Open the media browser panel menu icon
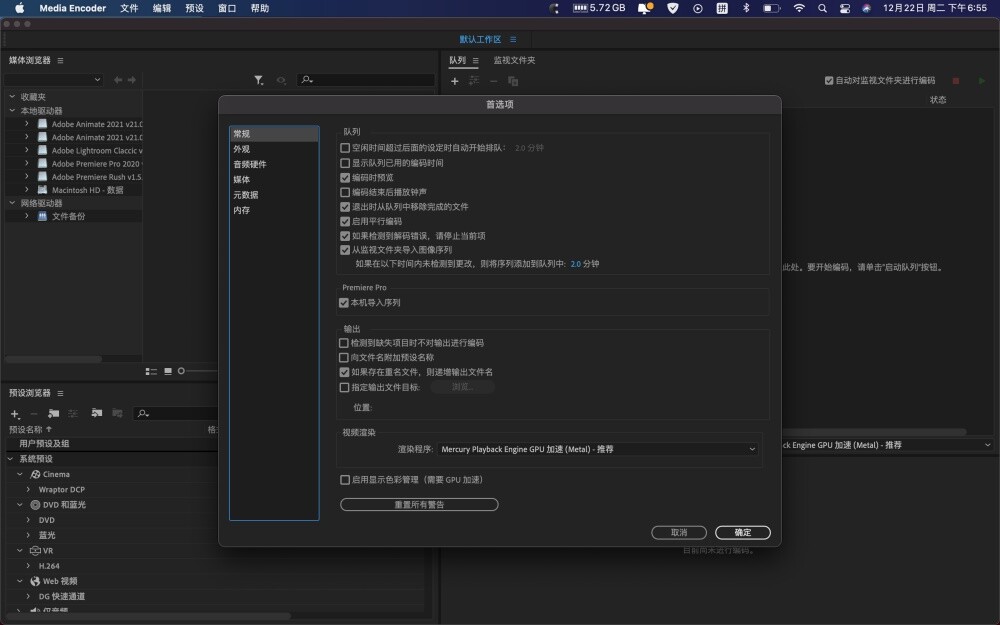Viewport: 1000px width, 625px height. 61,61
